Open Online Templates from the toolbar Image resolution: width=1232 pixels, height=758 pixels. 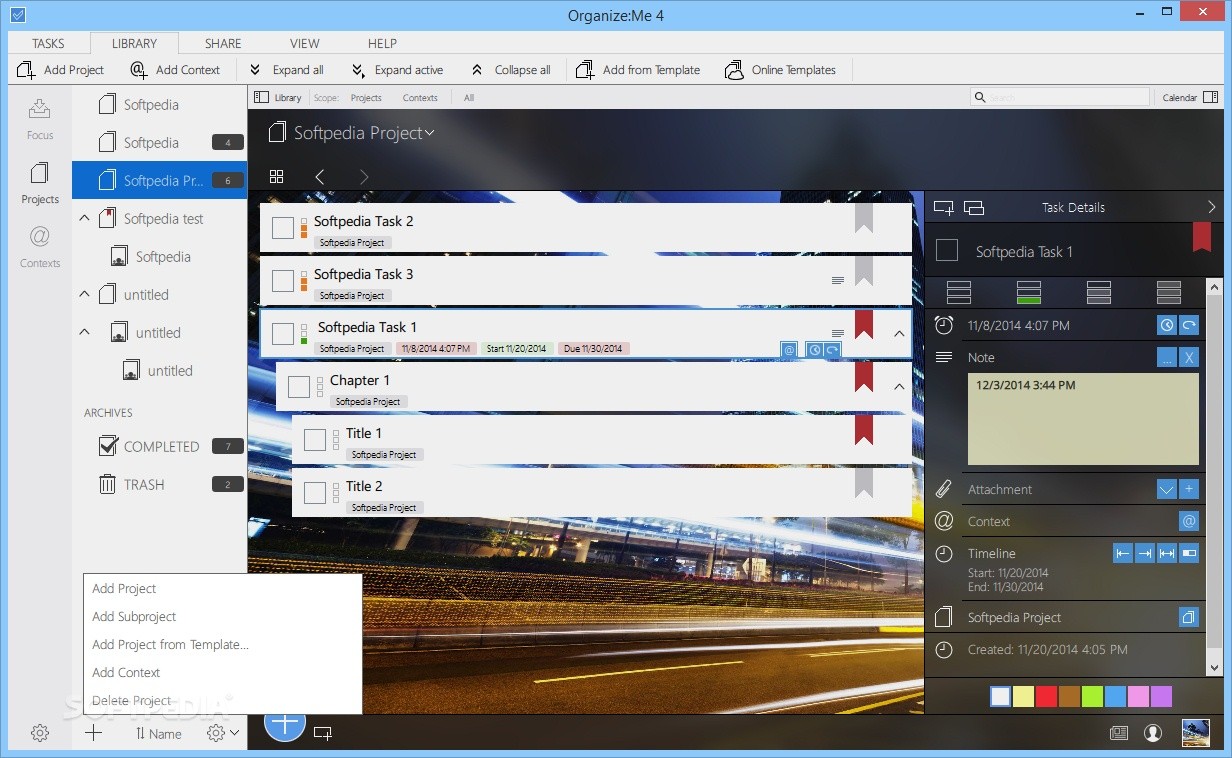click(x=781, y=70)
